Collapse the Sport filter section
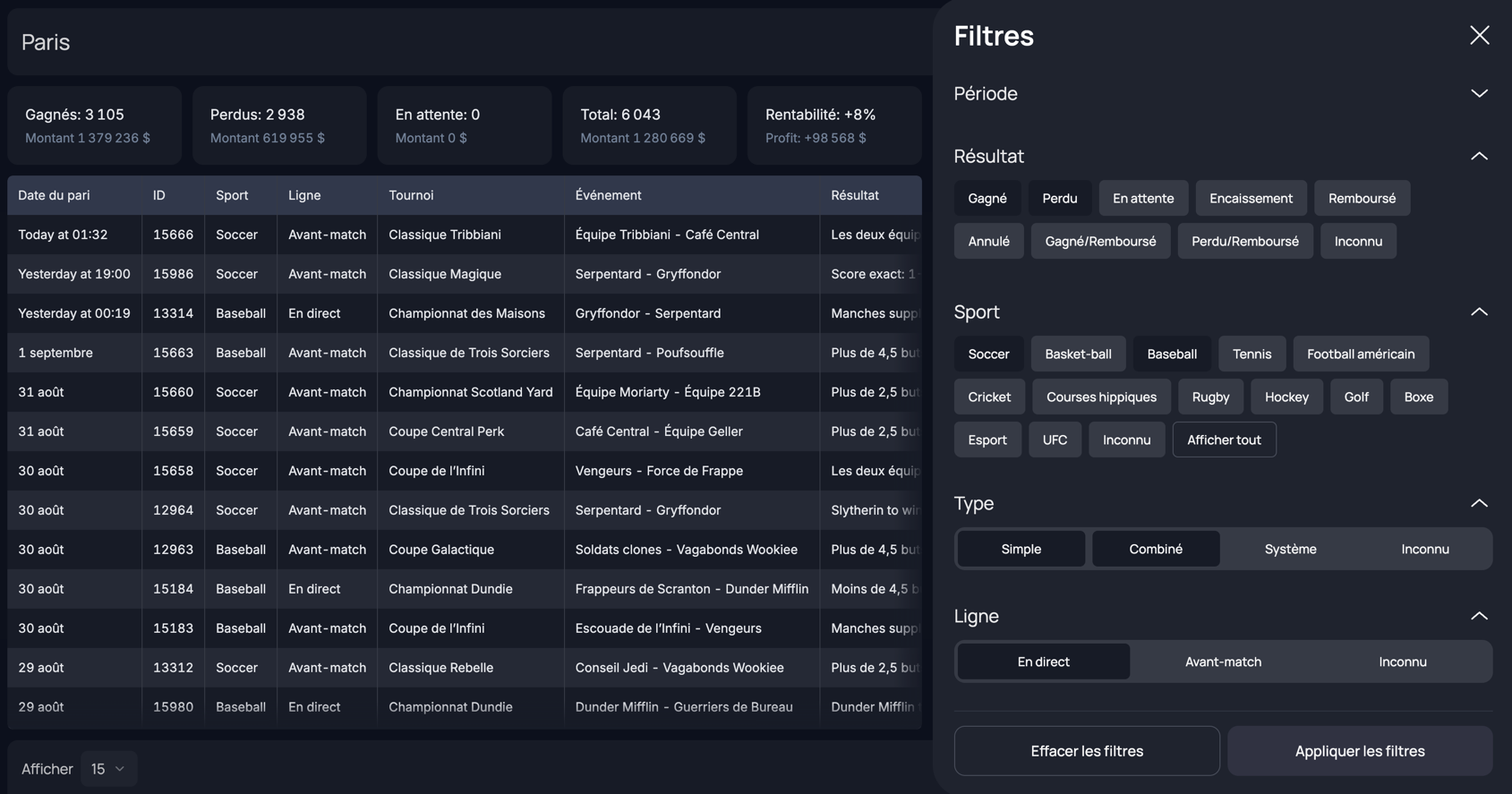 pos(1479,312)
